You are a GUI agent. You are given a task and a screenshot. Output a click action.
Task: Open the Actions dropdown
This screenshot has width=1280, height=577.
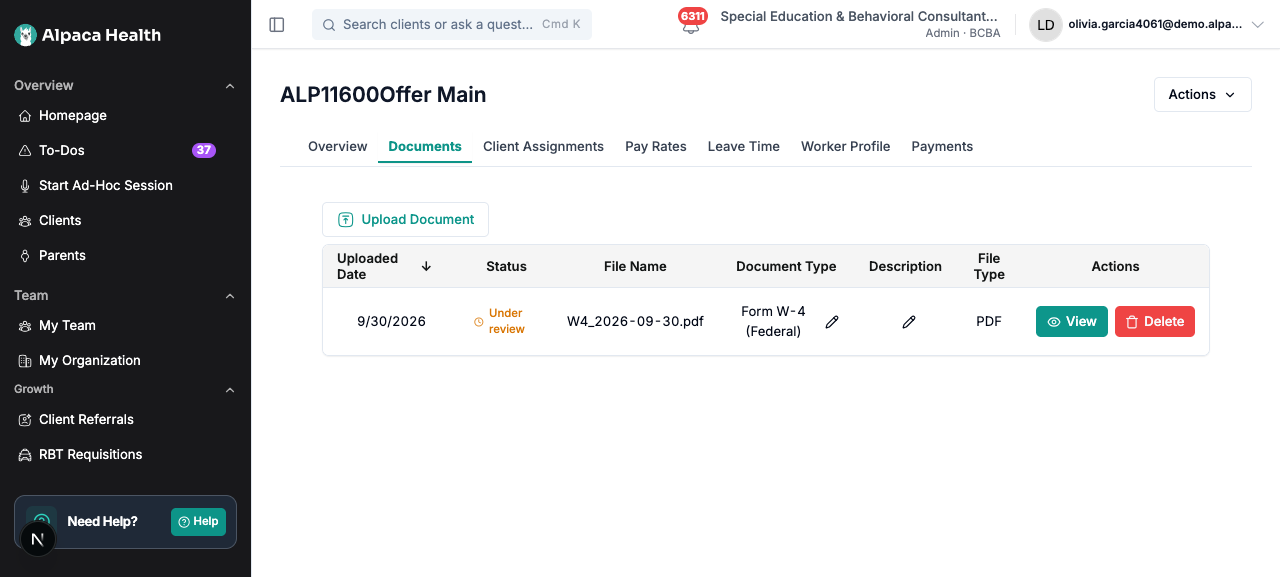(1203, 95)
